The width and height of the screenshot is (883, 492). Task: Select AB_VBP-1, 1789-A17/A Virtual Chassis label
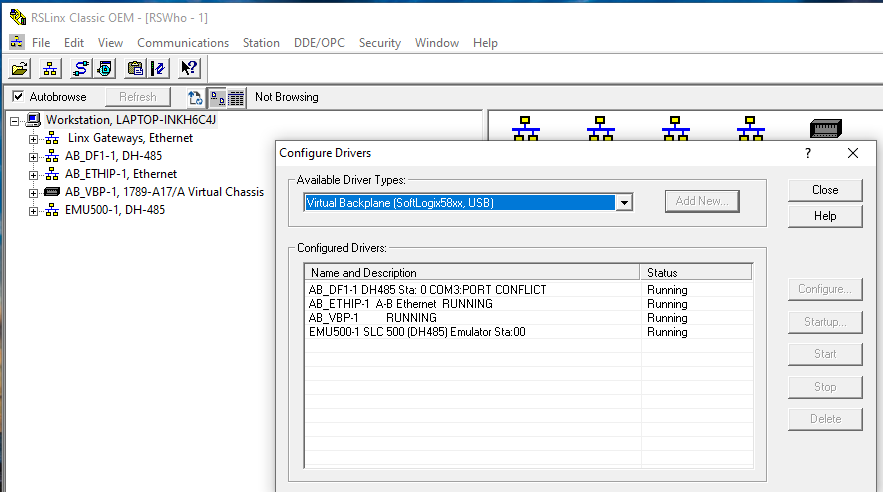164,192
